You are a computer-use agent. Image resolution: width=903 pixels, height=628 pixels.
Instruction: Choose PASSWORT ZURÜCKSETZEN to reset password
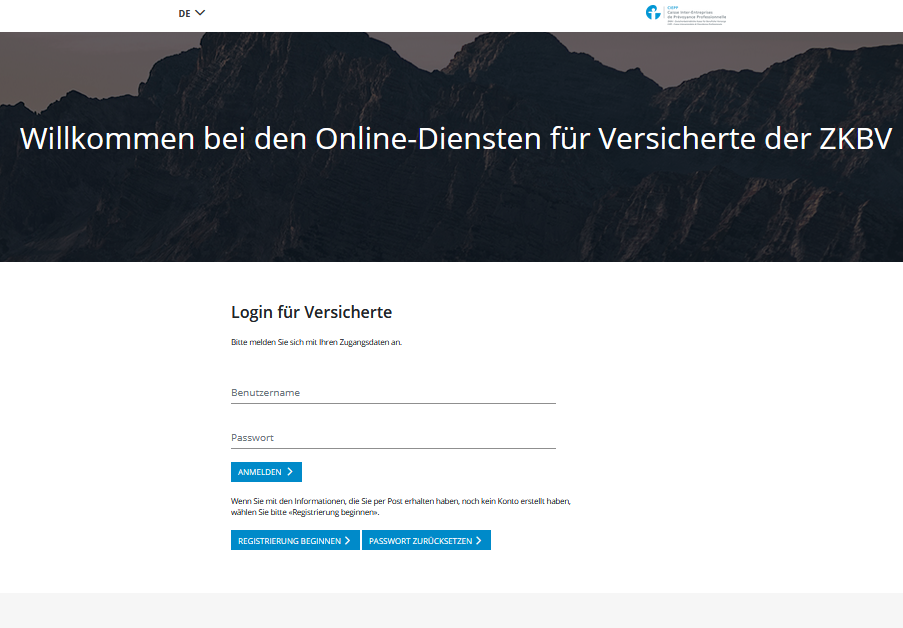click(x=426, y=541)
